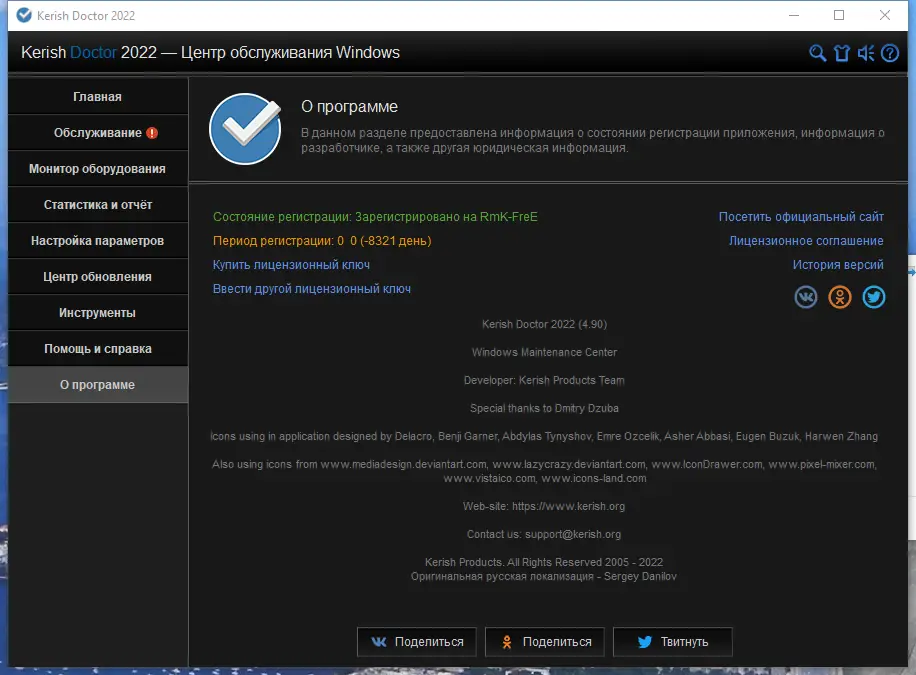
Task: Click Ввести другой лицензионный ключ
Action: pyautogui.click(x=311, y=289)
